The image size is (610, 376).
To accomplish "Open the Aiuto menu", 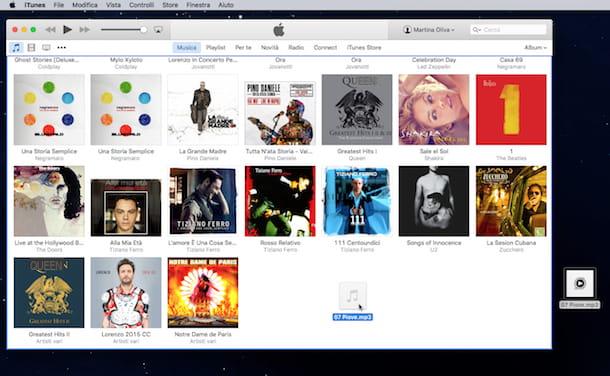I will coord(226,5).
